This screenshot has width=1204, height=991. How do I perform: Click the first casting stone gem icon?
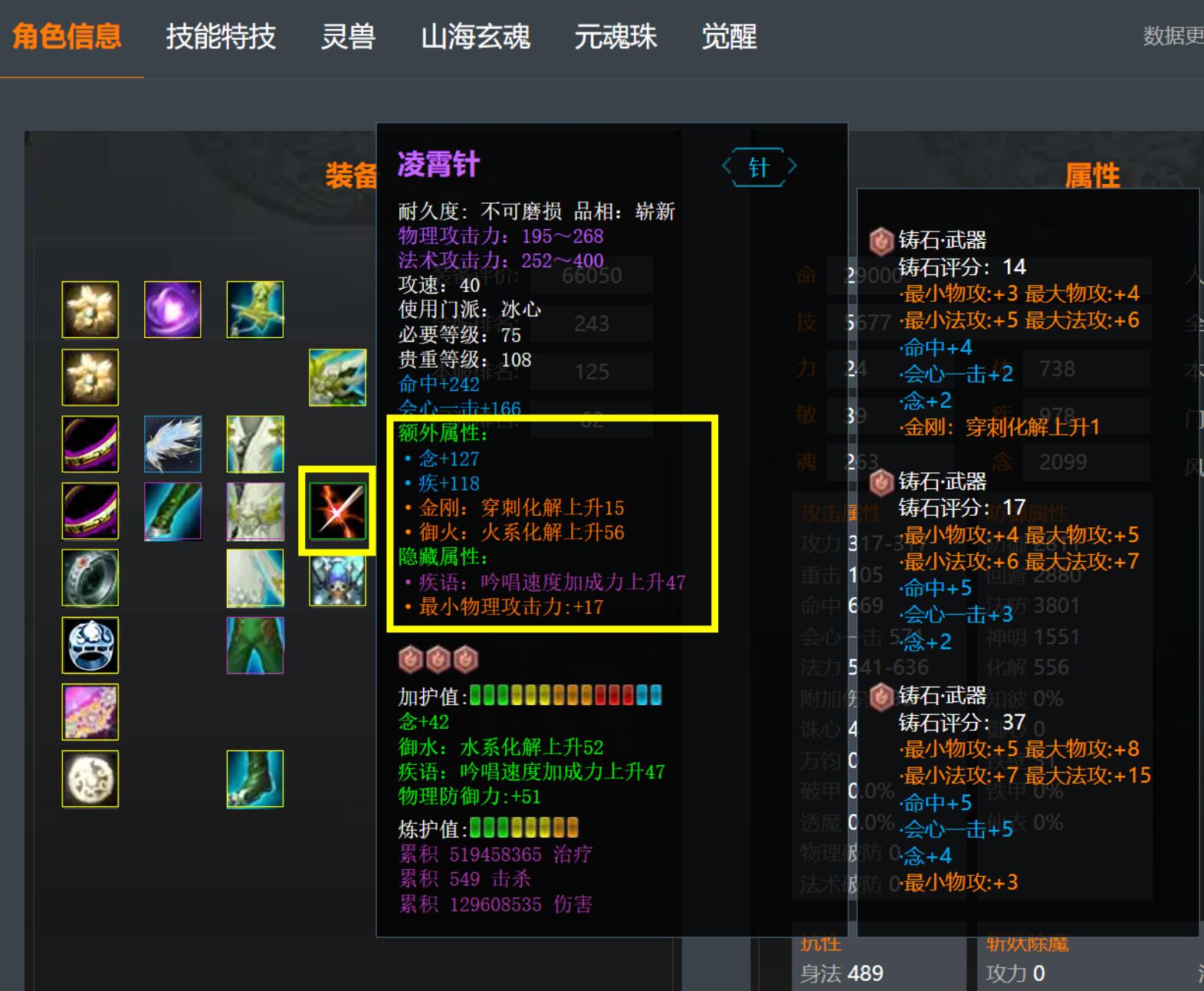click(411, 658)
